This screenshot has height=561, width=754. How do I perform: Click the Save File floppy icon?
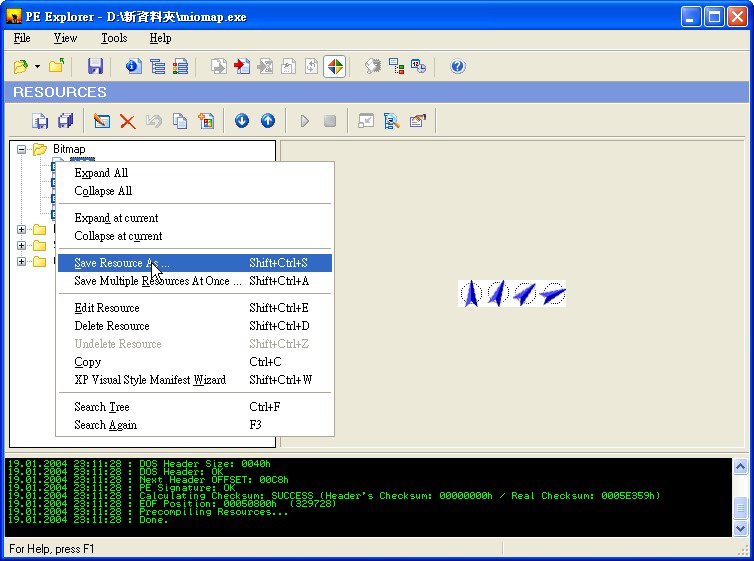[95, 66]
